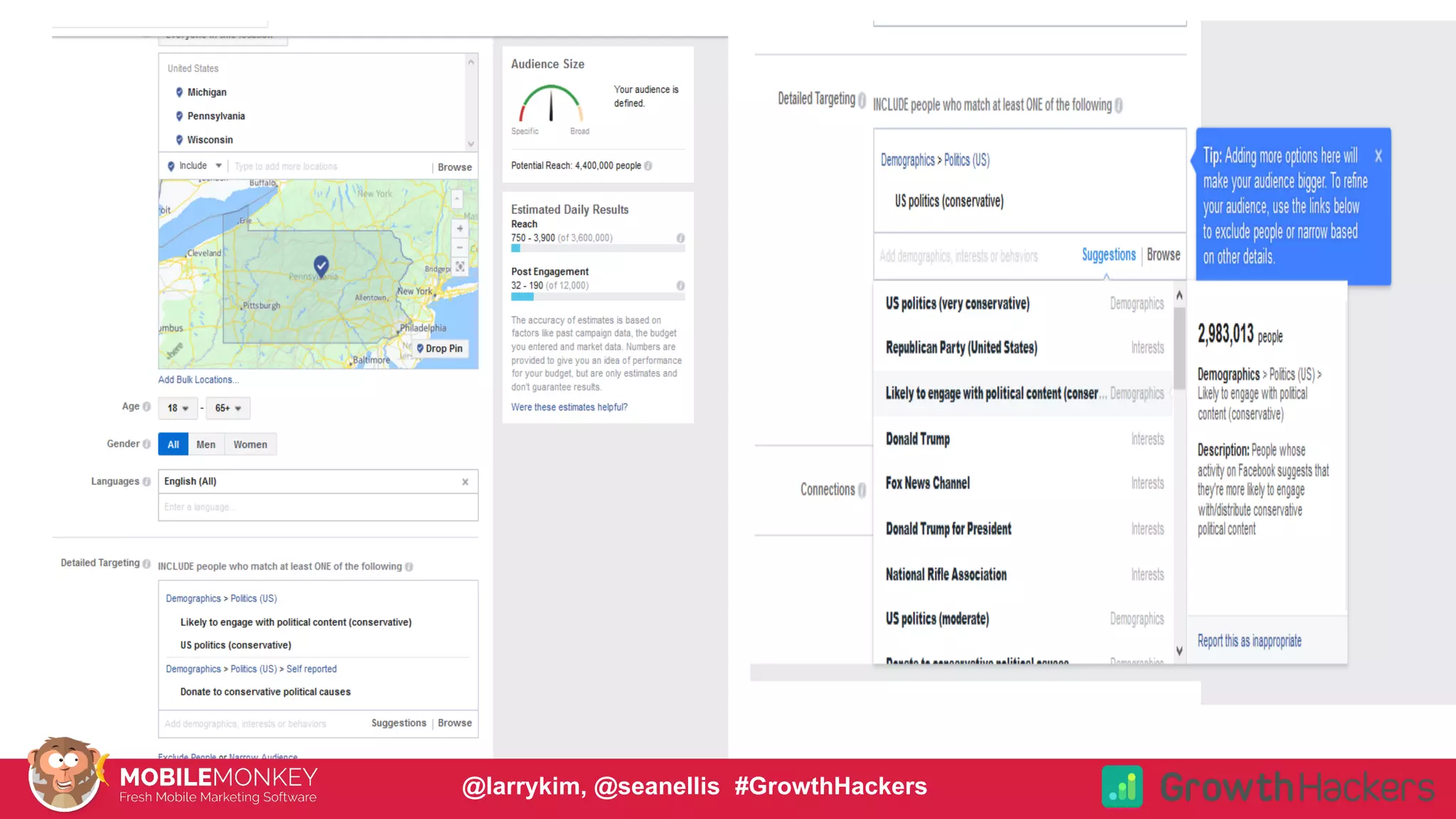Image resolution: width=1456 pixels, height=819 pixels.
Task: Click the map zoom in plus button
Action: click(460, 229)
